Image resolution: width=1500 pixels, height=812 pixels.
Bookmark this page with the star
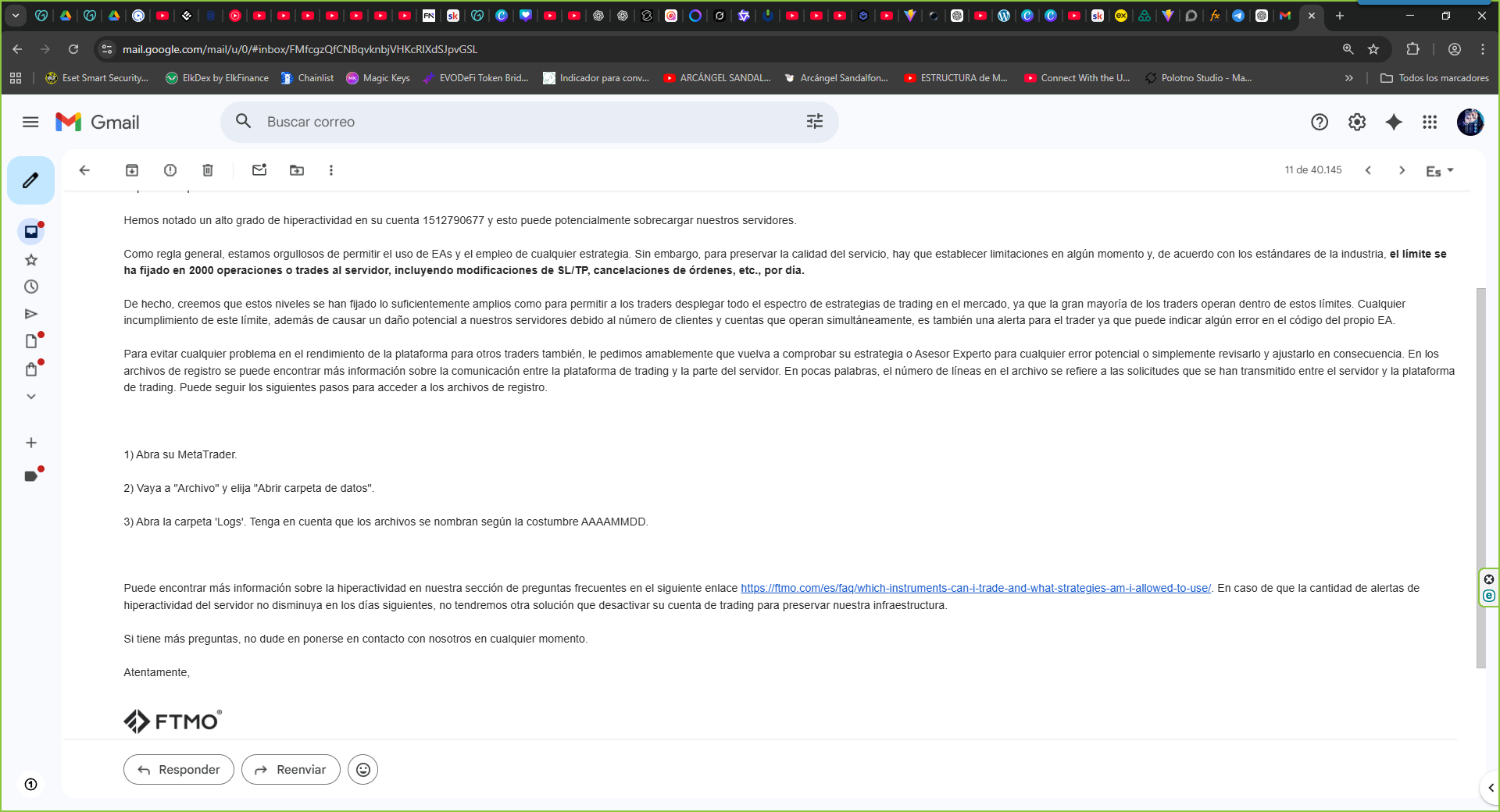(x=1373, y=49)
